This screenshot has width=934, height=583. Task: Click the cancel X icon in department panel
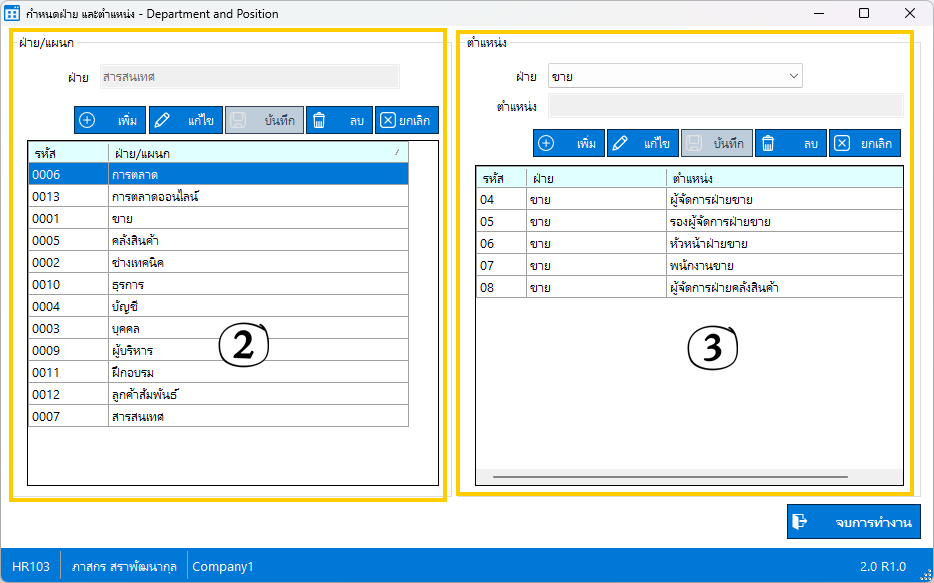tap(387, 120)
